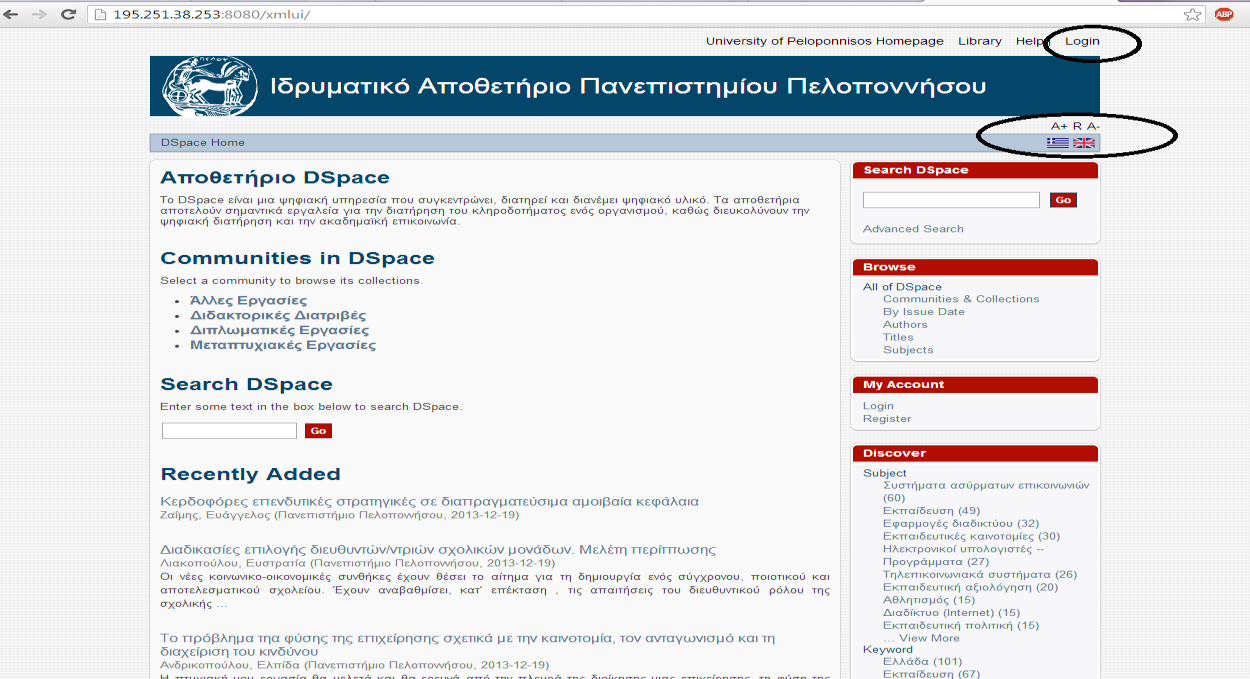Filter by subject Αθλητισμός (15)
This screenshot has height=679, width=1250.
coord(929,600)
